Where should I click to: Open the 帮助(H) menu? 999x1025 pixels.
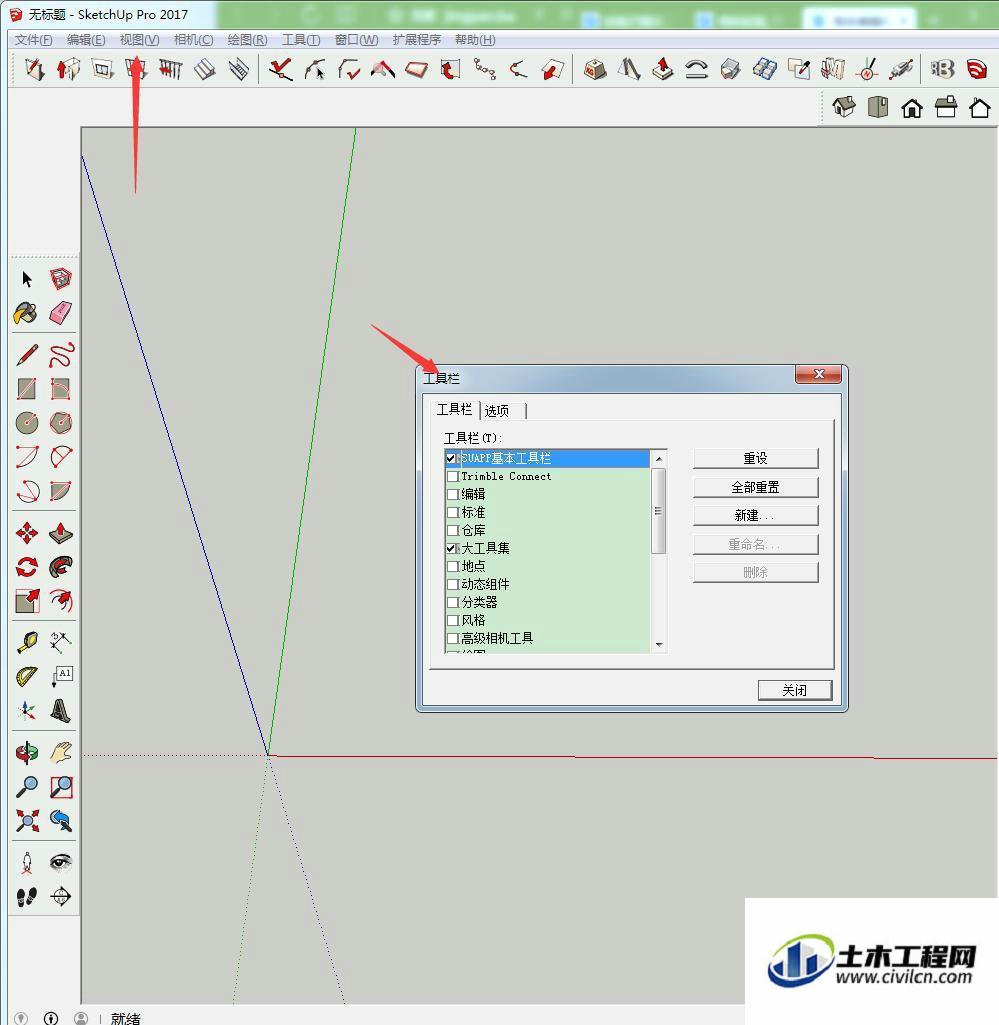(x=475, y=40)
